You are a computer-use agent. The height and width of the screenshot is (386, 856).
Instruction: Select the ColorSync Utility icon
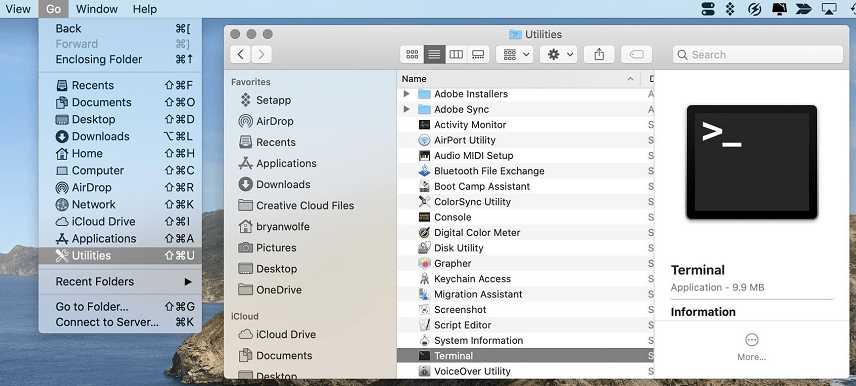point(424,201)
